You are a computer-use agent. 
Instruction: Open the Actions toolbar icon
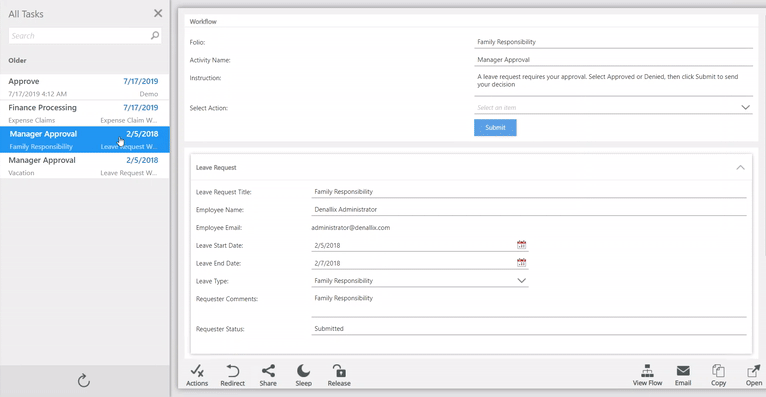[x=197, y=375]
